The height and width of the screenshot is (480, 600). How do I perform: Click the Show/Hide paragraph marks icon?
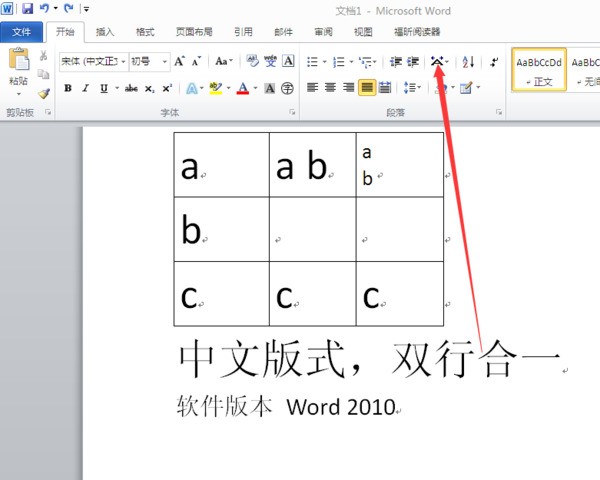(494, 62)
